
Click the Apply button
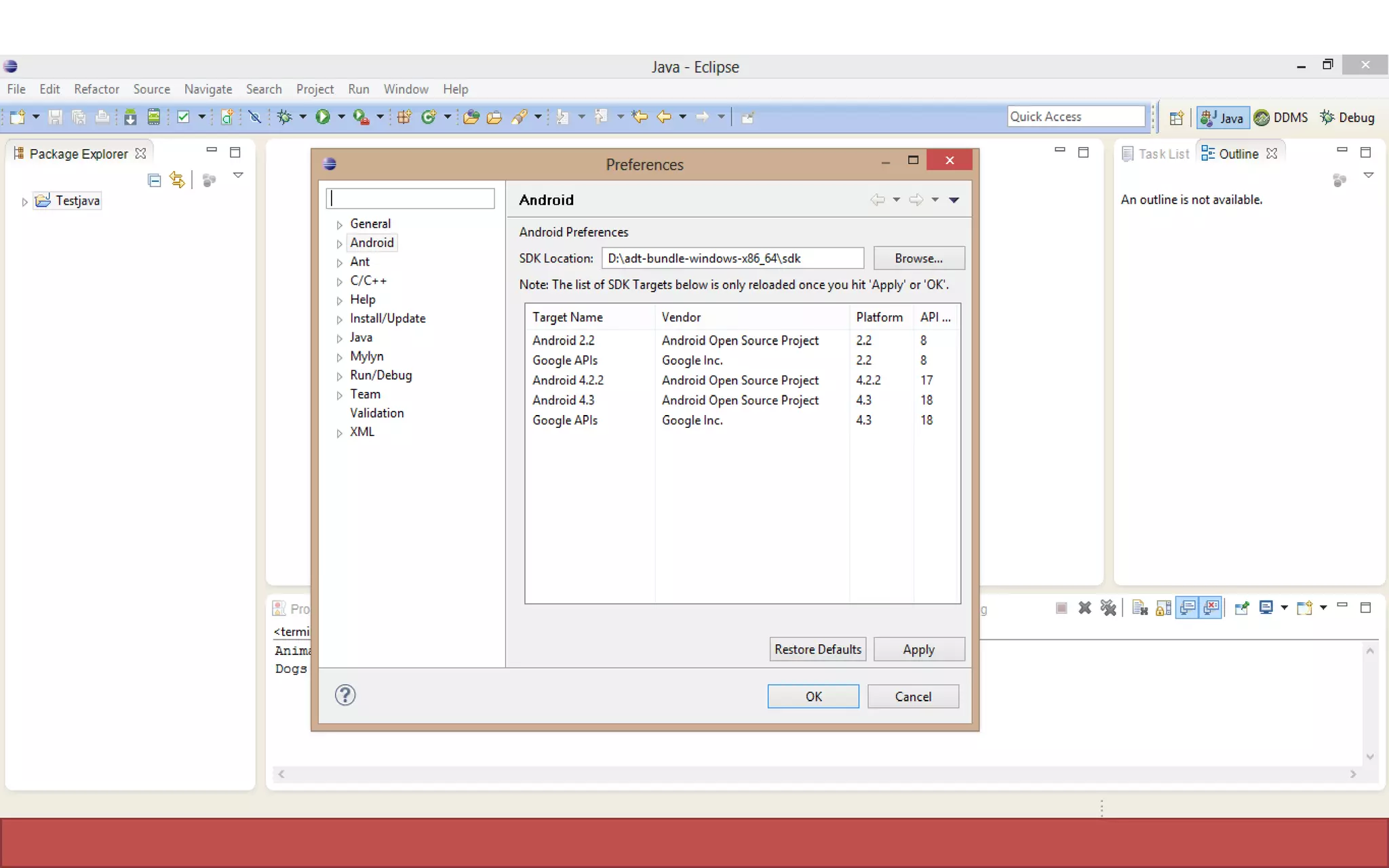pyautogui.click(x=918, y=649)
